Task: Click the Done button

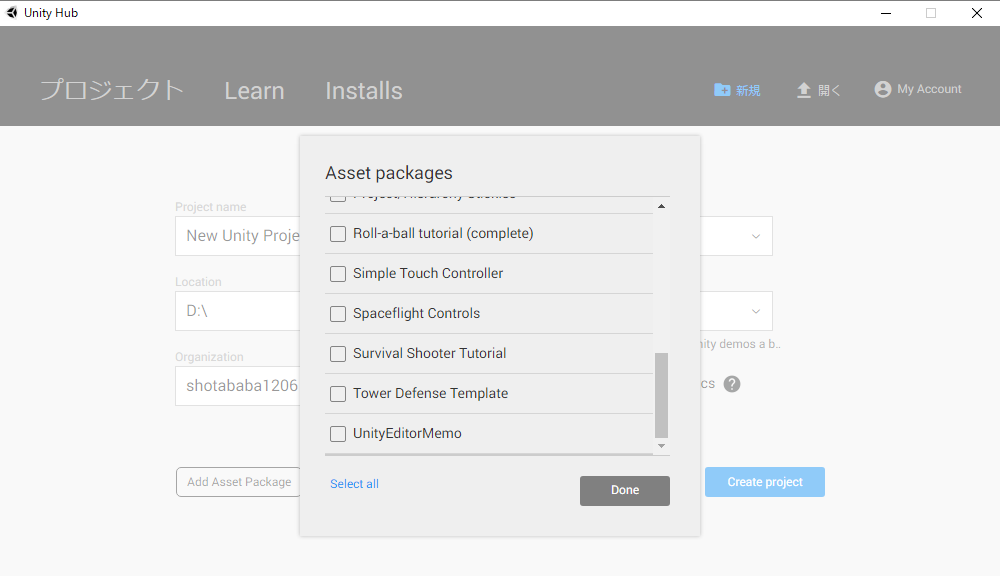Action: pyautogui.click(x=624, y=491)
